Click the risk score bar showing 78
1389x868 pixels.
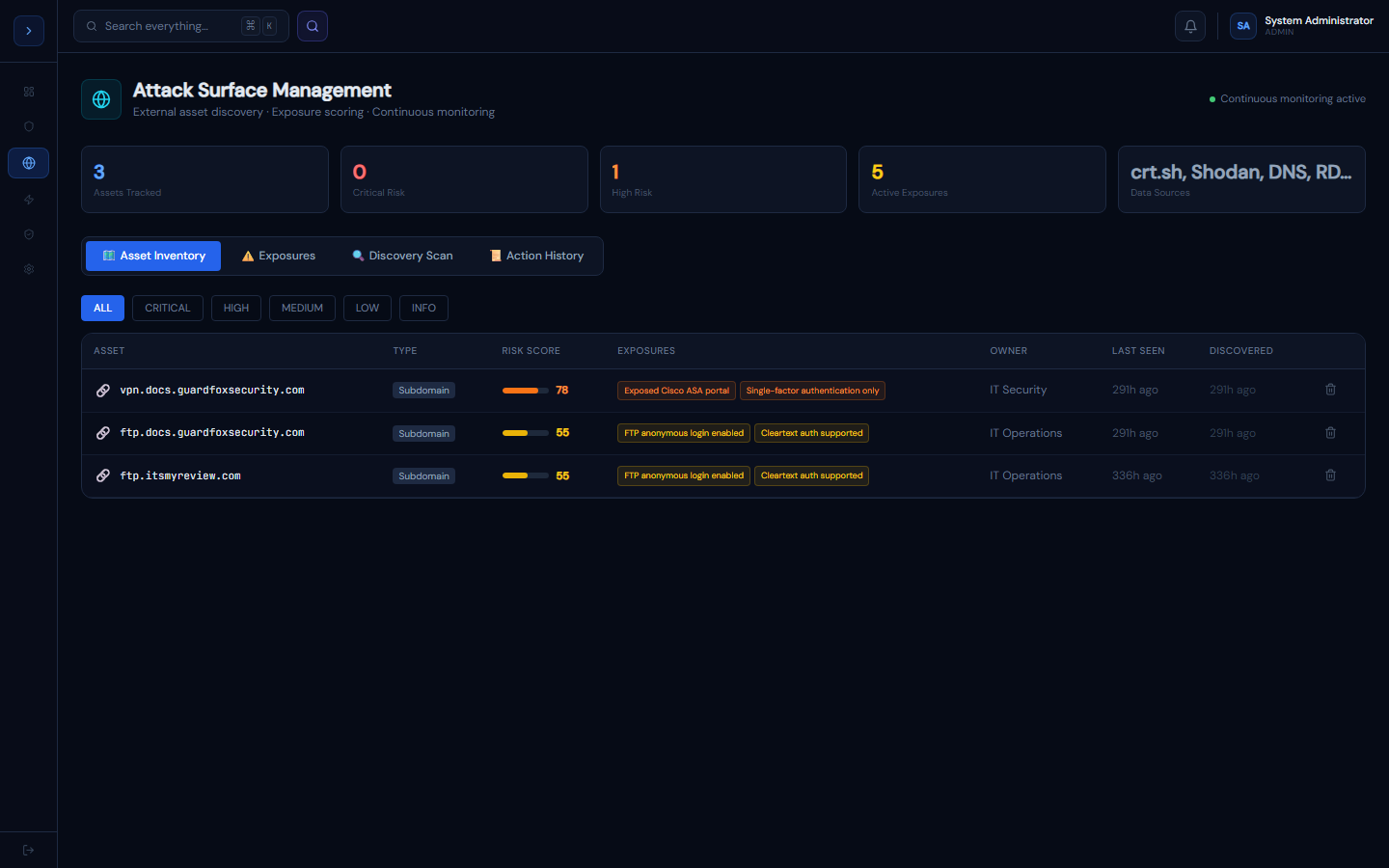[x=526, y=391]
